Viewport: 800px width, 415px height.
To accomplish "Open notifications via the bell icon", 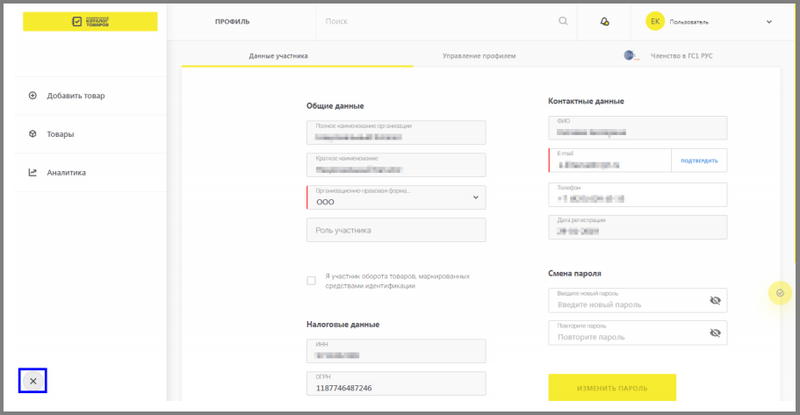I will [604, 21].
